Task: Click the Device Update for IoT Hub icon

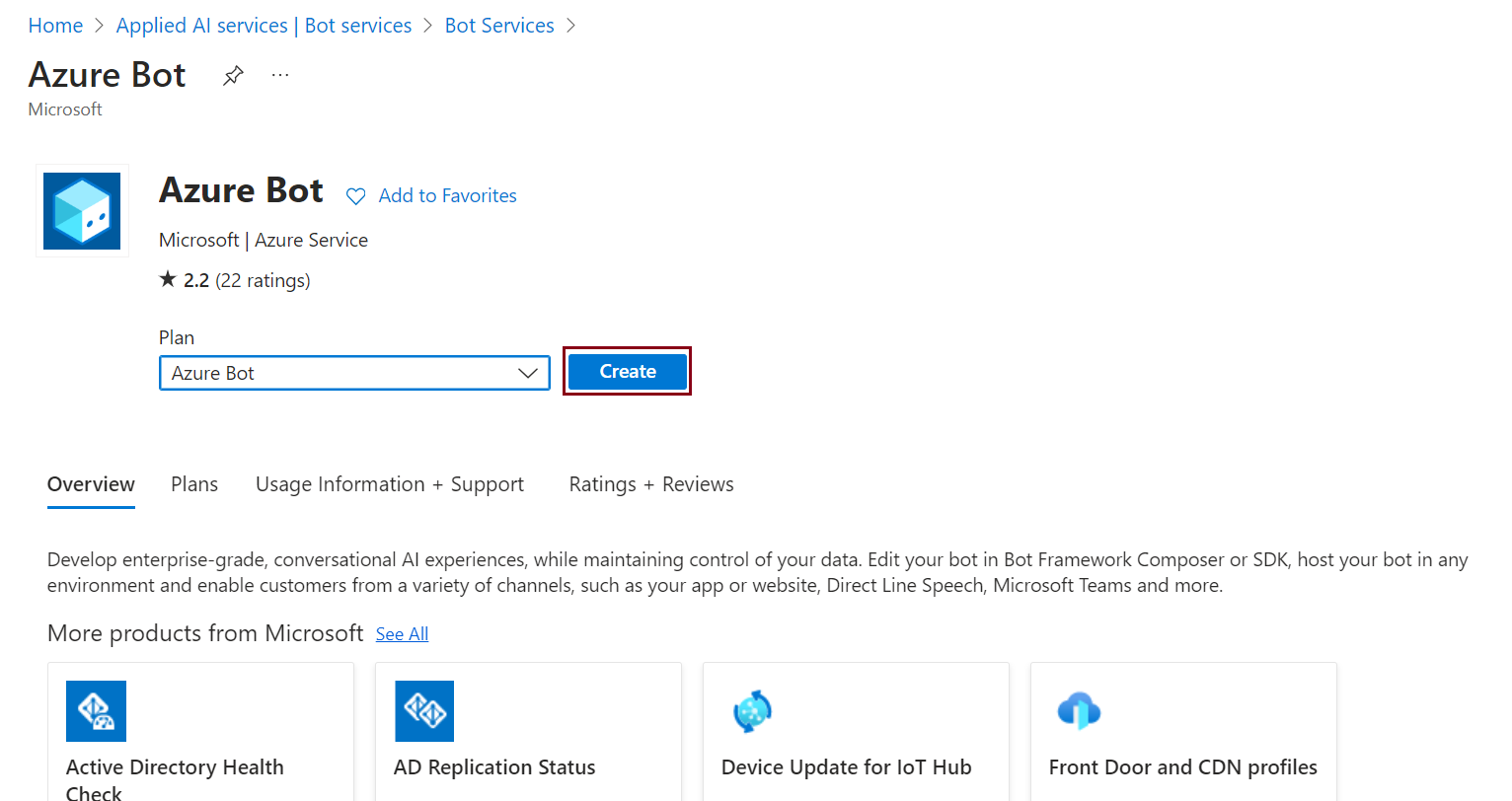Action: 752,710
